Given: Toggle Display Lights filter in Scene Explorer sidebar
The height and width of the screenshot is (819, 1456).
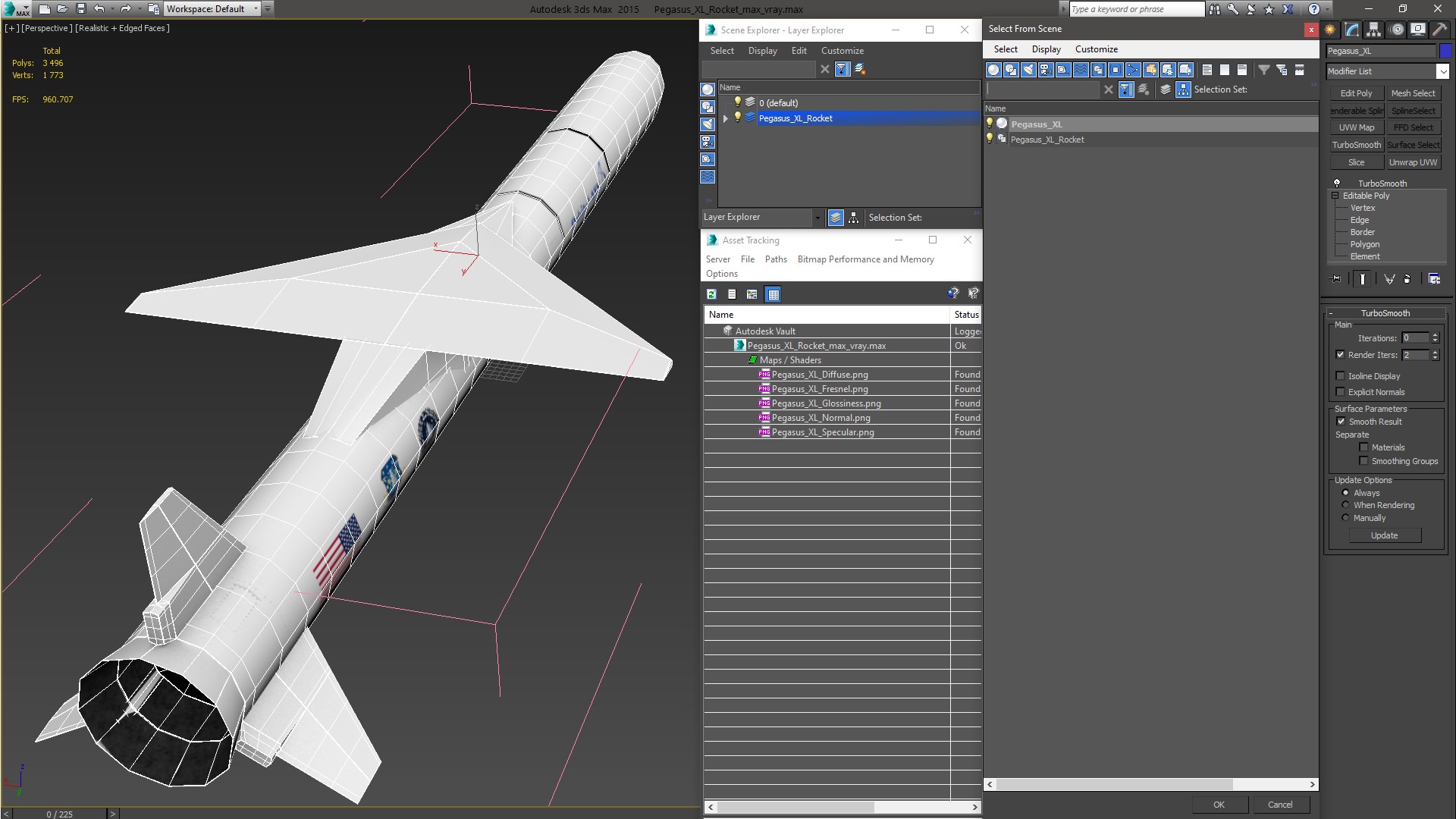Looking at the screenshot, I should pos(708,124).
